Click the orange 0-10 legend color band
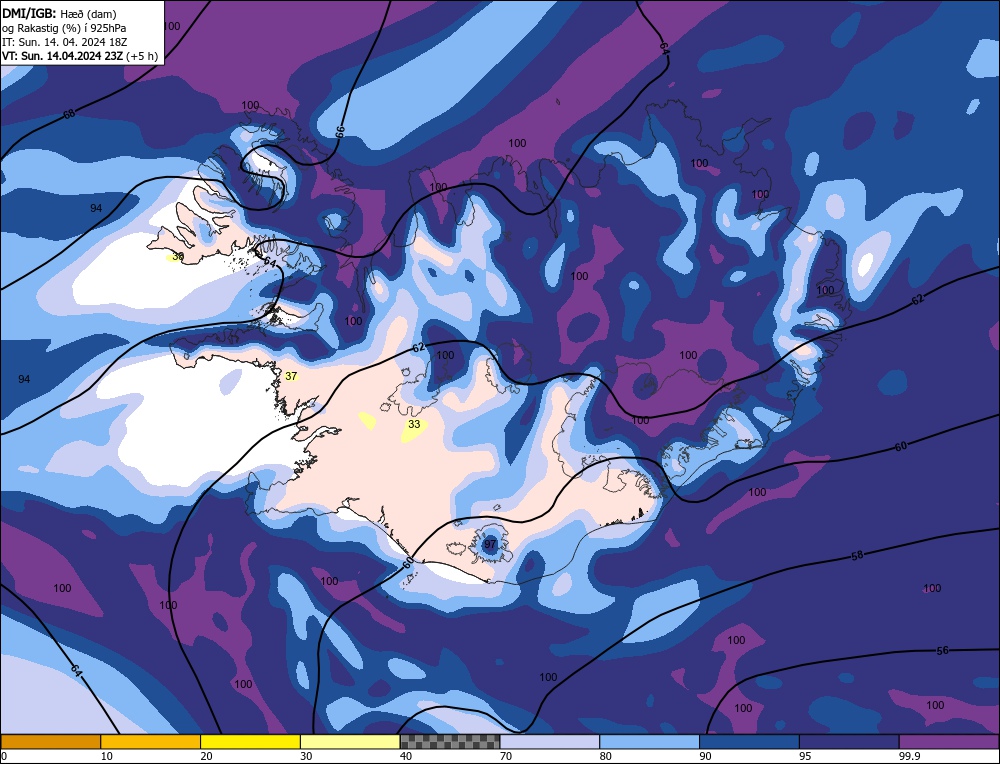 coord(50,741)
